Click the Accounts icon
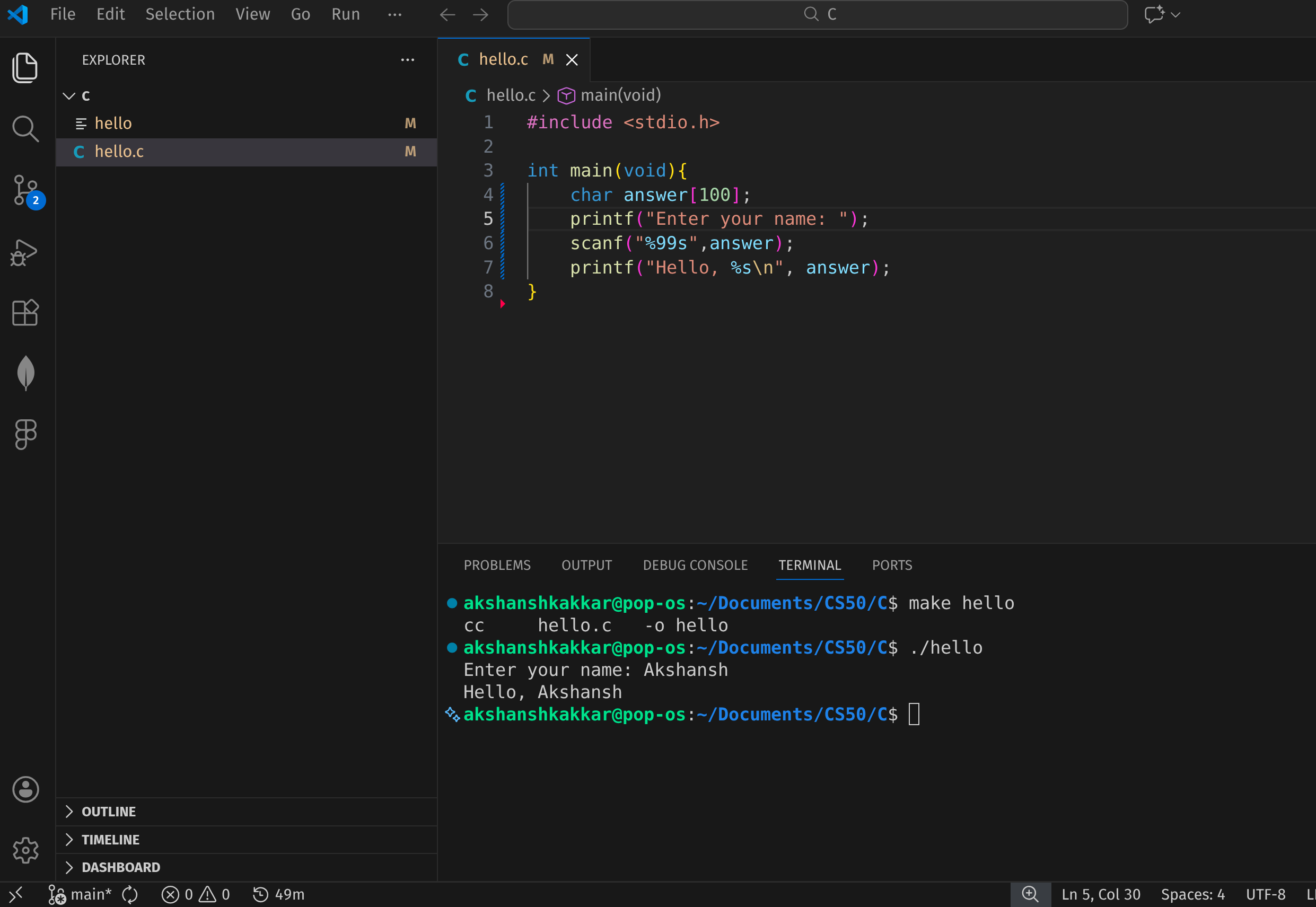This screenshot has height=907, width=1316. [x=25, y=789]
